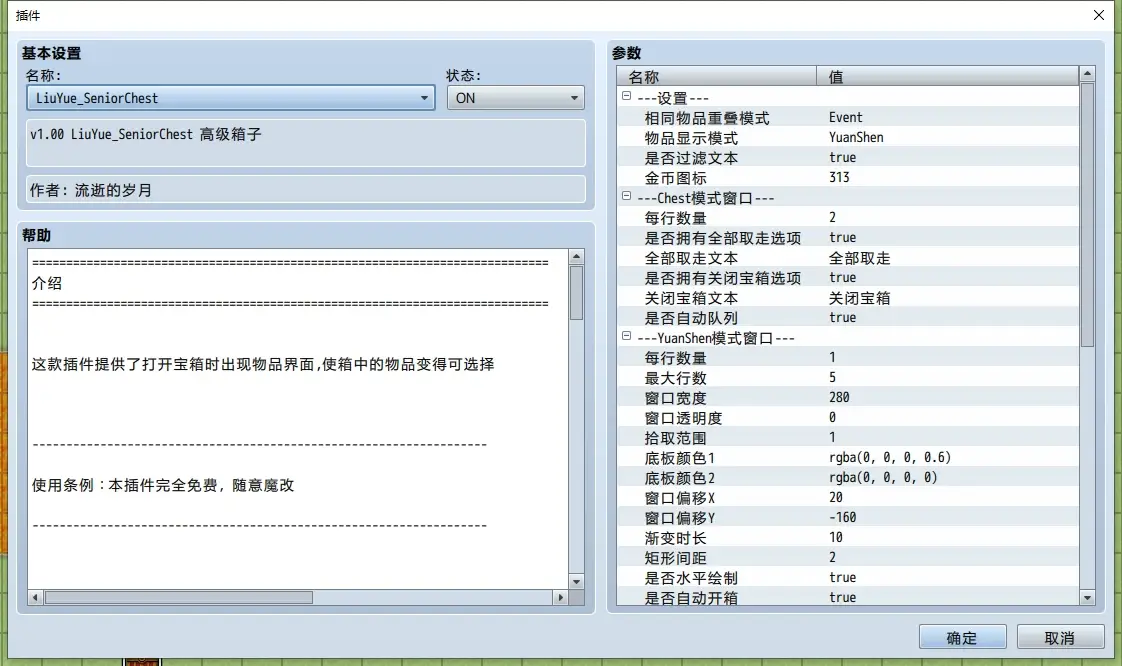The height and width of the screenshot is (666, 1122).
Task: Select the 渐变时长 parameter row
Action: tap(848, 537)
